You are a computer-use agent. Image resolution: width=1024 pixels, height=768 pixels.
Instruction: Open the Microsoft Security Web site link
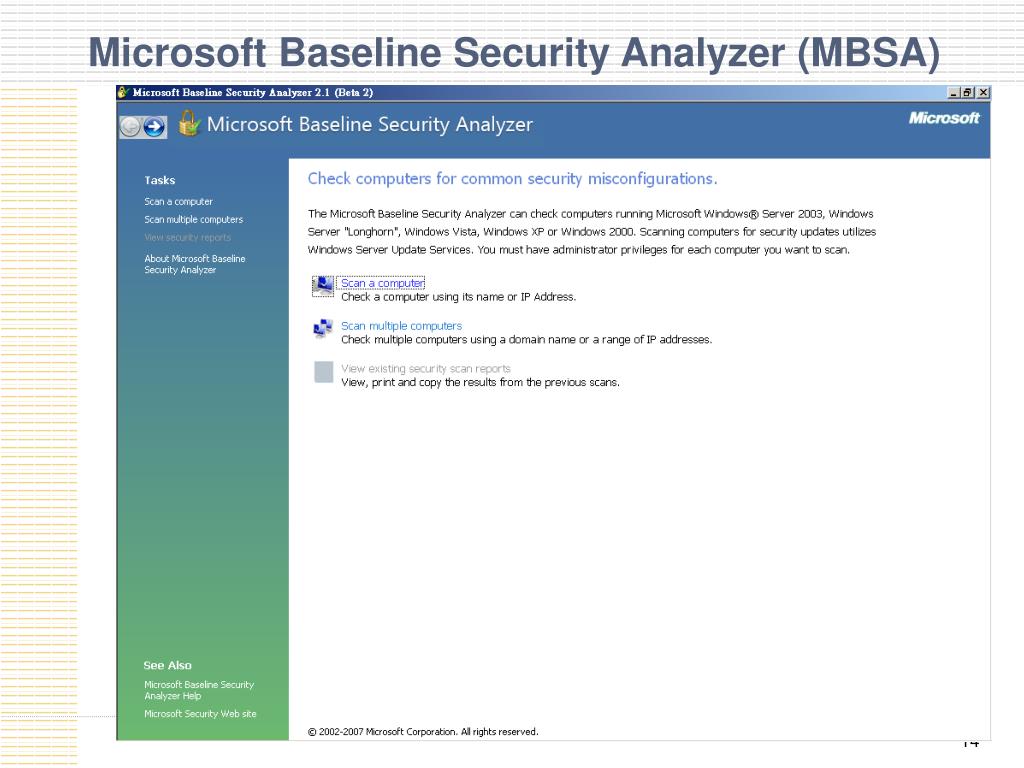point(200,714)
